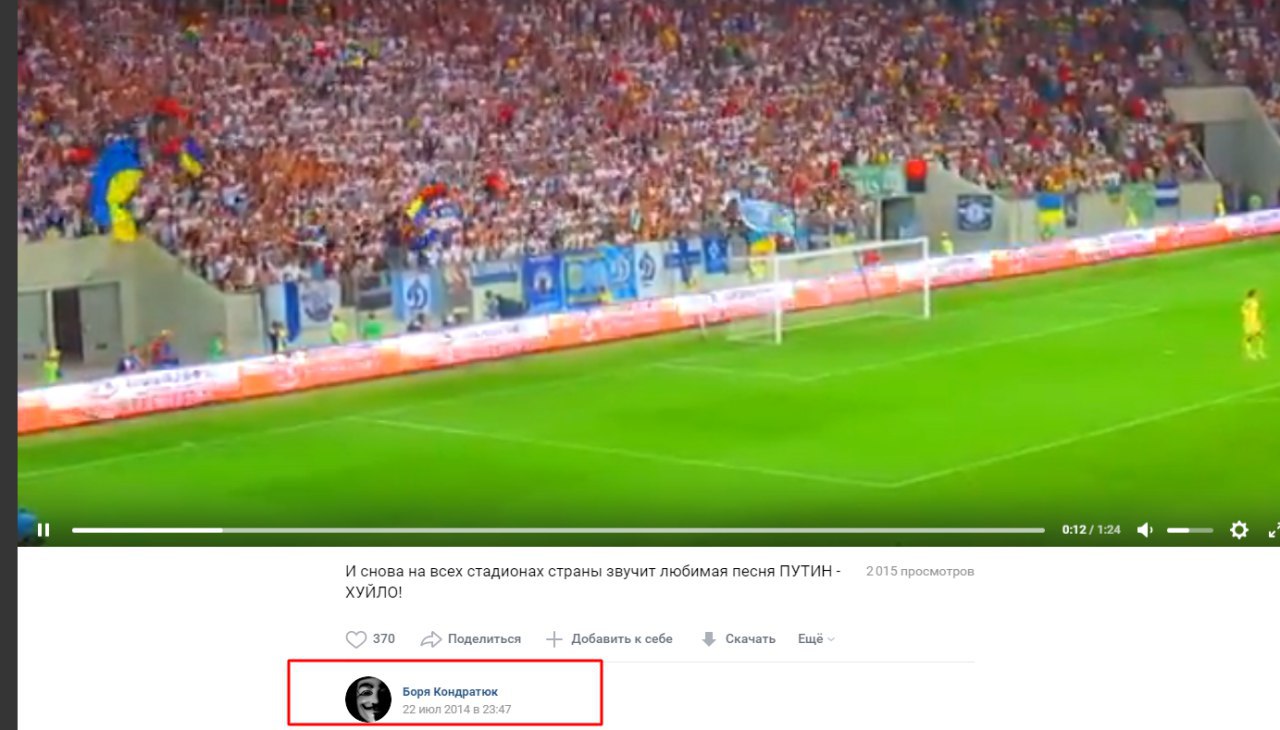Click the download arrow icon
The height and width of the screenshot is (730, 1280).
709,639
